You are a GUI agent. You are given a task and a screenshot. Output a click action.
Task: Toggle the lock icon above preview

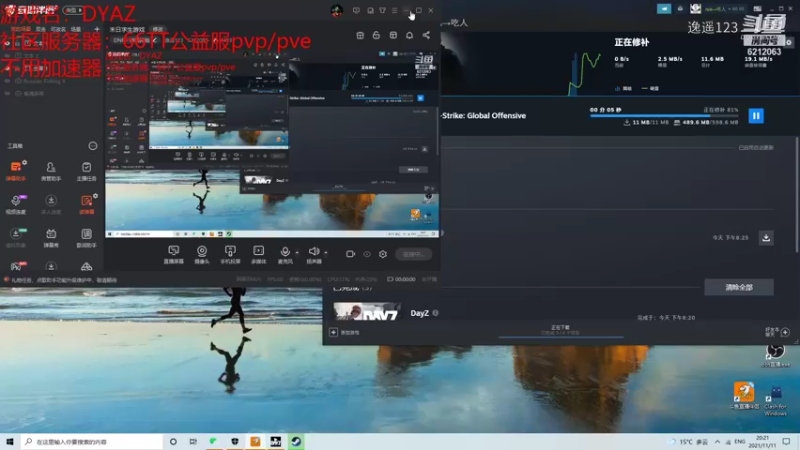(x=376, y=35)
